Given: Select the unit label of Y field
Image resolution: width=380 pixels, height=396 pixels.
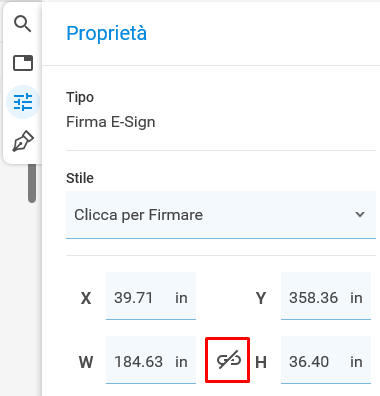Looking at the screenshot, I should click(x=356, y=298).
